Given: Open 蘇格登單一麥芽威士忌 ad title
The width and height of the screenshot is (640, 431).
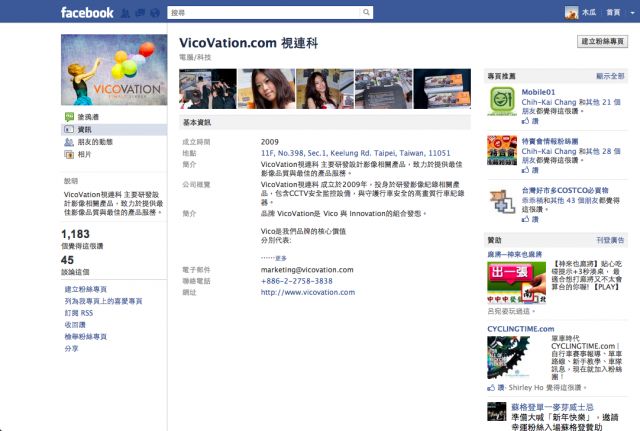Looking at the screenshot, I should 552,407.
